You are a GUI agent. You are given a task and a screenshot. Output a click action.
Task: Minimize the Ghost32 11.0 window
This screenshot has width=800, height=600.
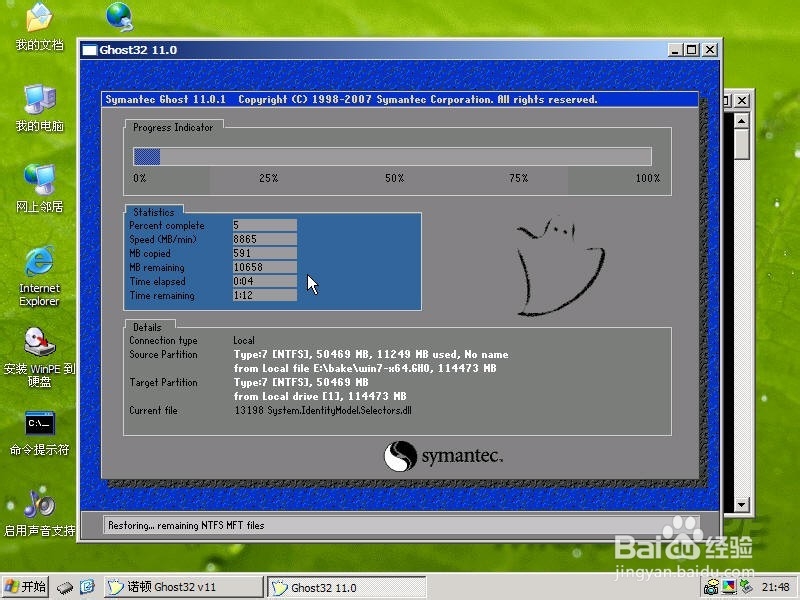[675, 50]
